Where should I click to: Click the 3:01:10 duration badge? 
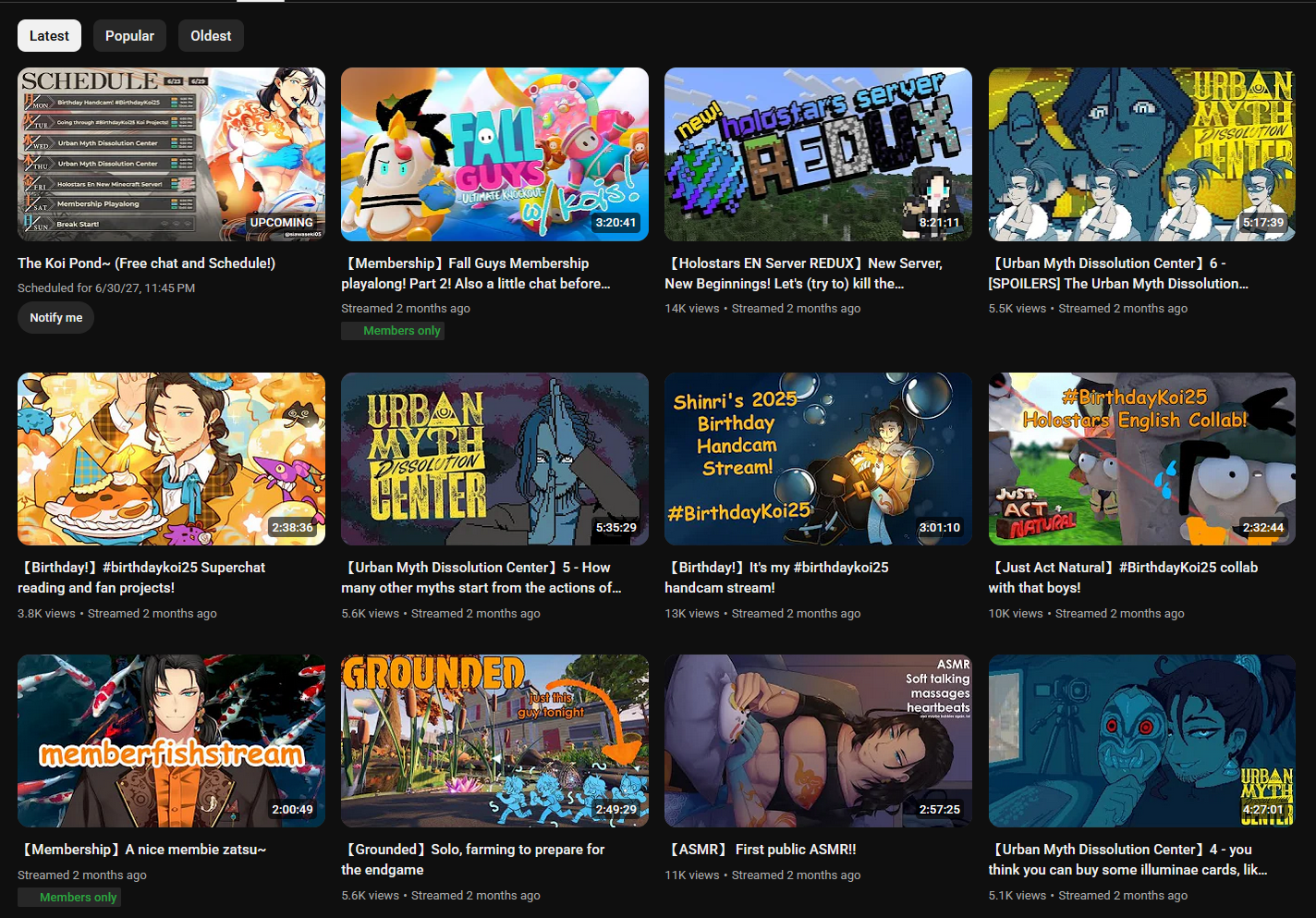939,528
